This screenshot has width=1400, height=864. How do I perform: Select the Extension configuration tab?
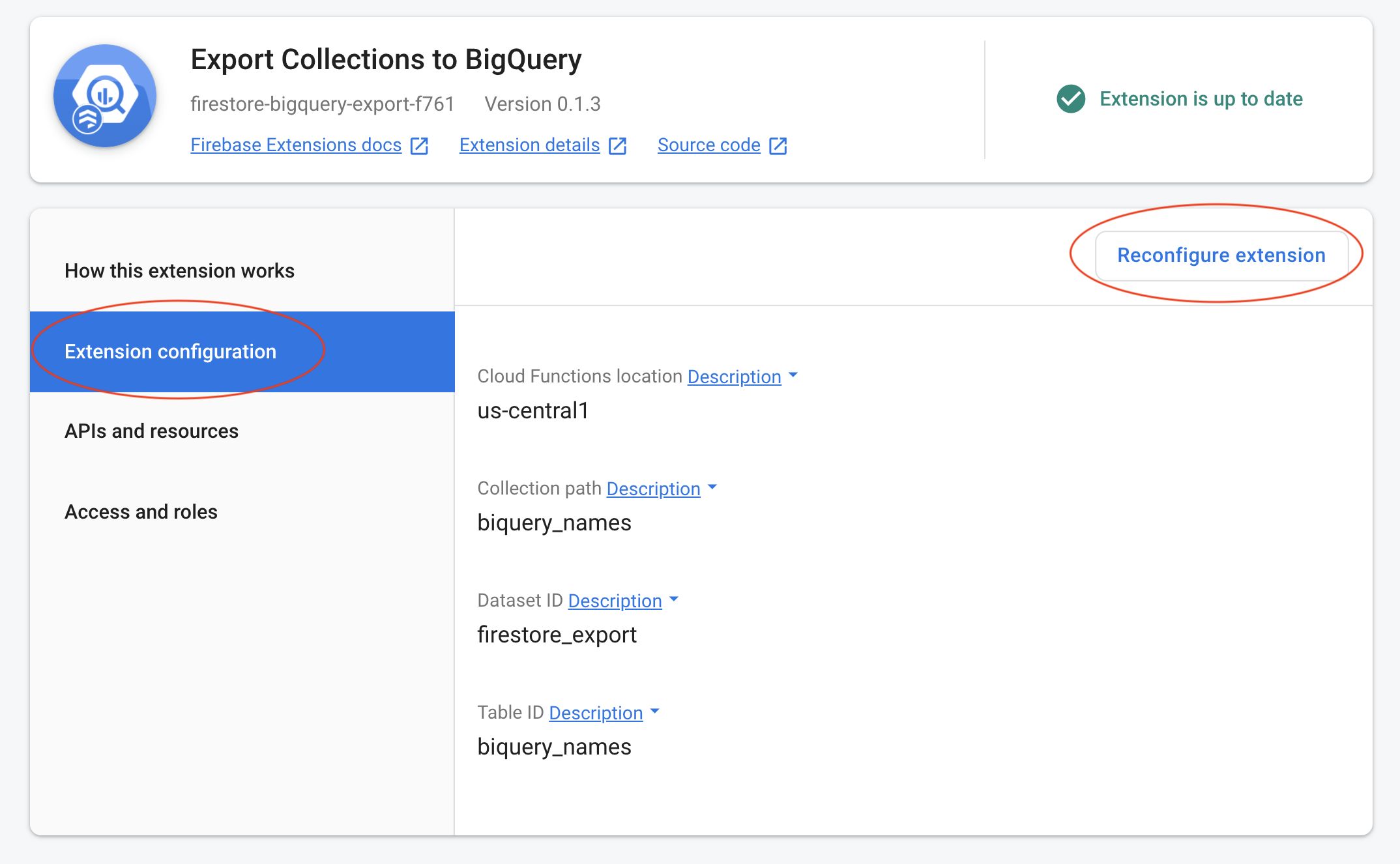click(x=242, y=352)
